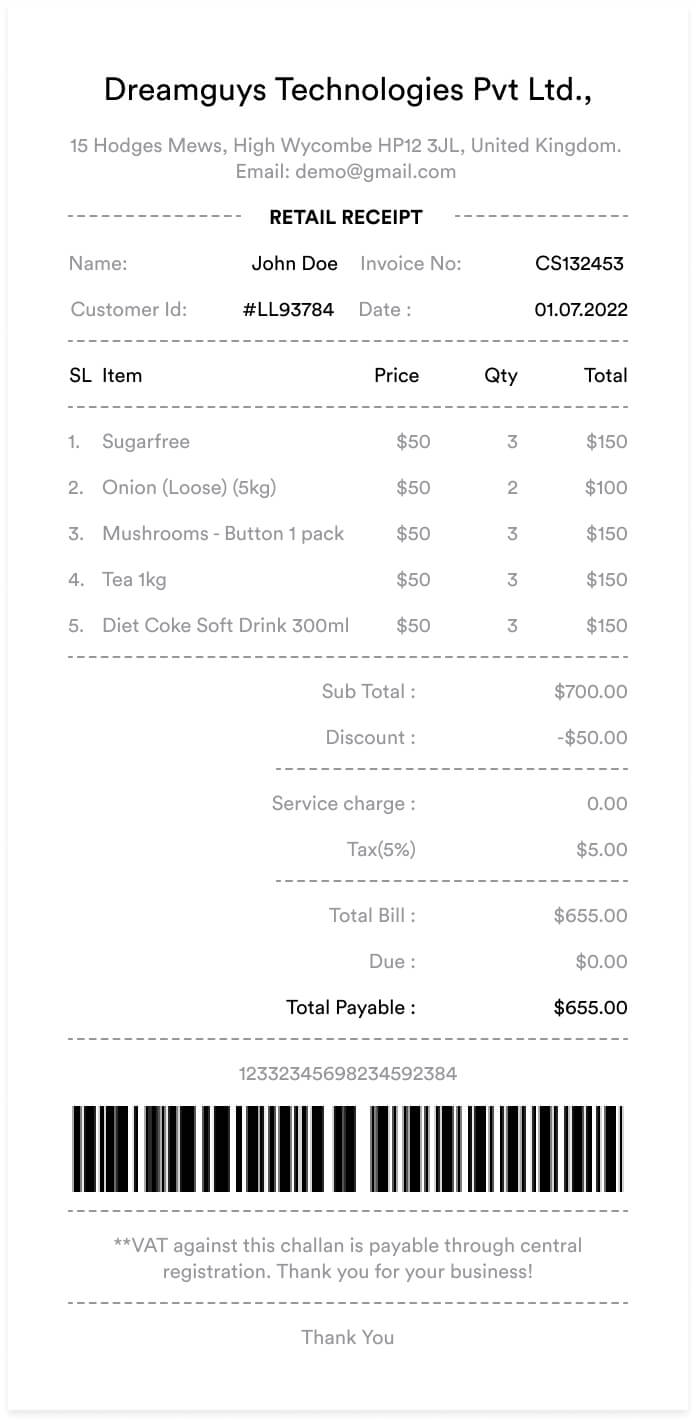Image resolution: width=696 pixels, height=1422 pixels.
Task: Click the barcode number 12332345698234592384
Action: point(347,1074)
